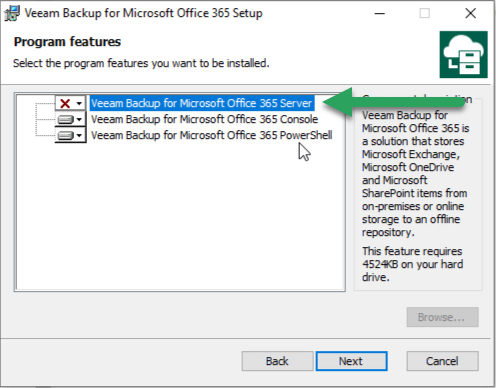Click the Veeam cloud backup logo
The image size is (496, 388).
pos(463,55)
